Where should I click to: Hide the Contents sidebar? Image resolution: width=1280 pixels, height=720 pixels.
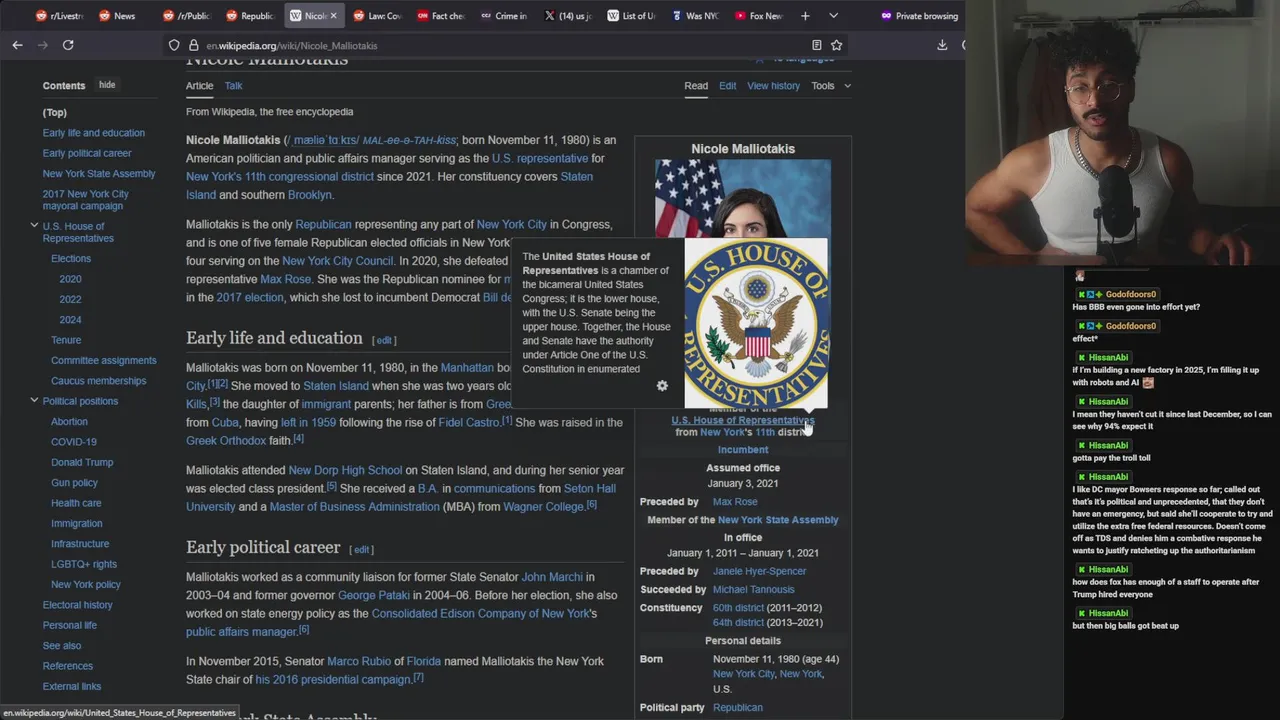(107, 85)
